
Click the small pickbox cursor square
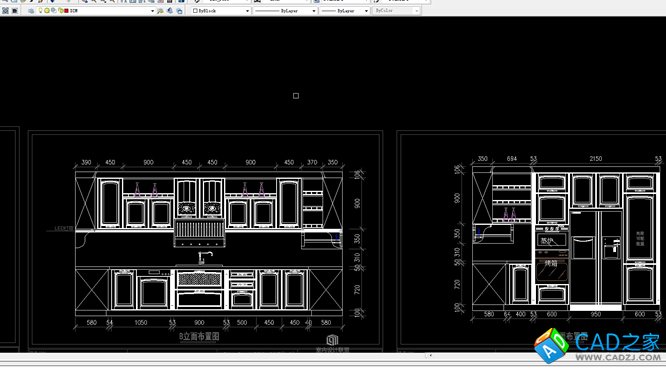[296, 96]
